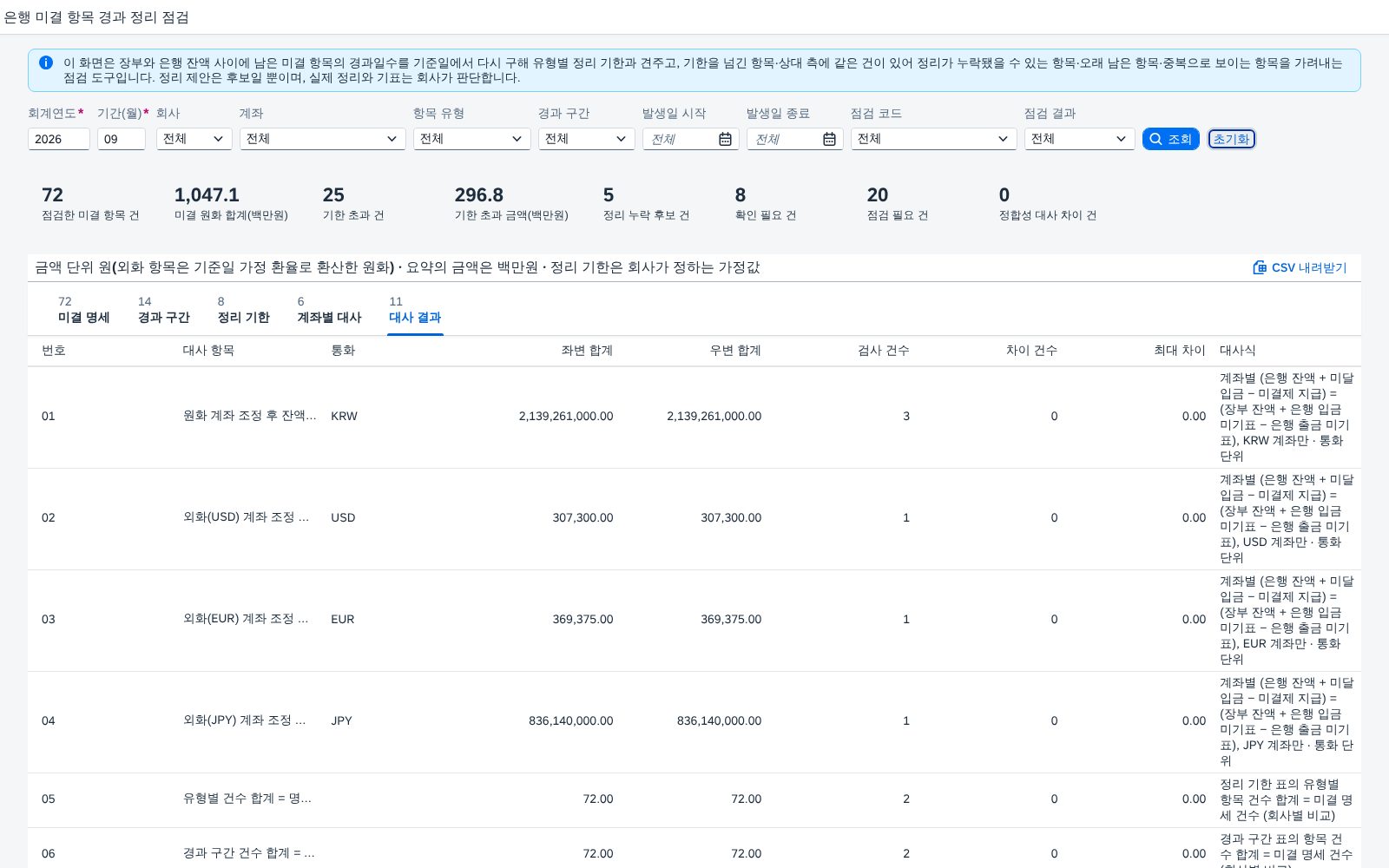Open the 정리 기한 tab
The image size is (1389, 868).
coord(243,310)
